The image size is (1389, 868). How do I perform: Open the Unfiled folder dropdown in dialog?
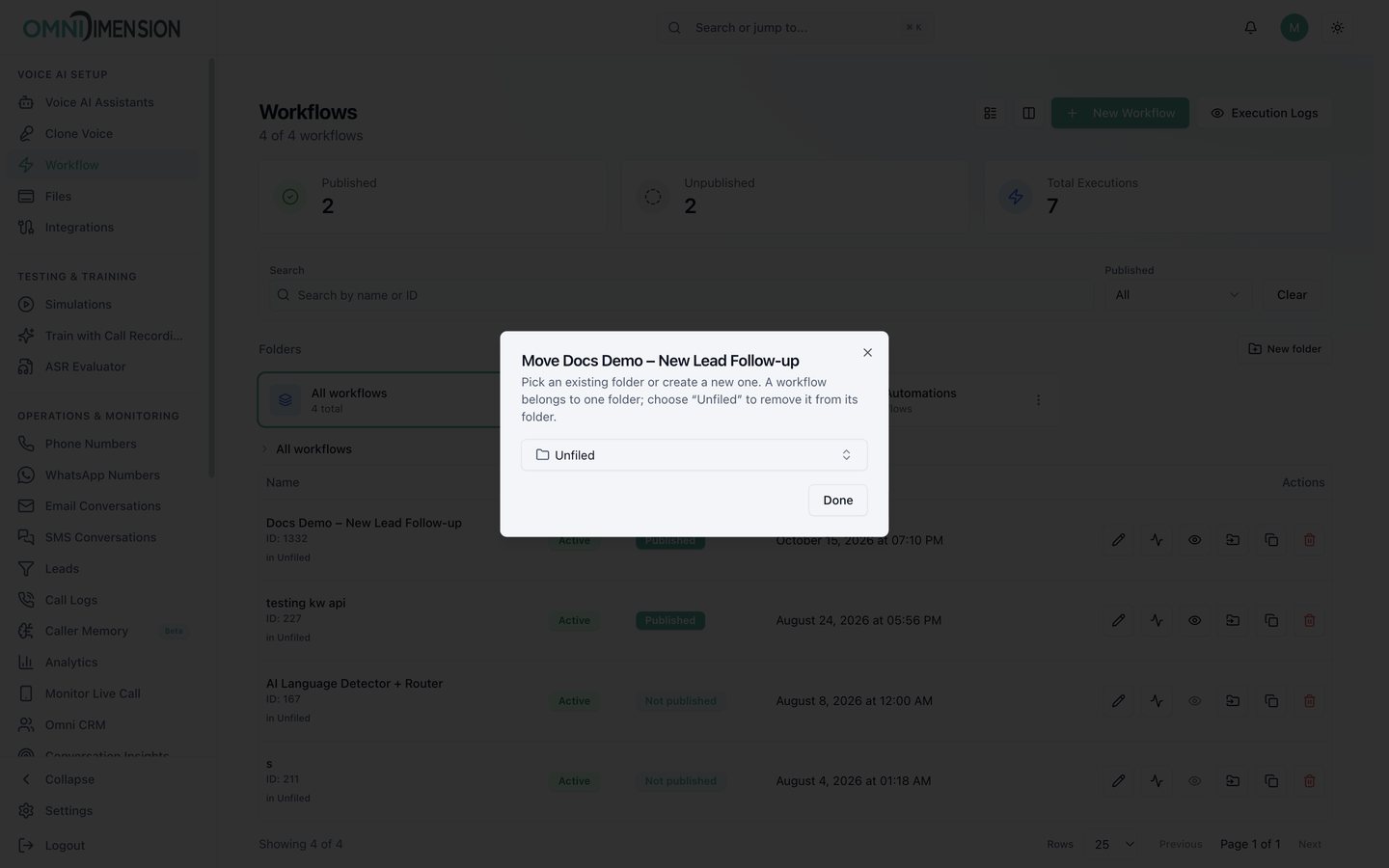694,455
